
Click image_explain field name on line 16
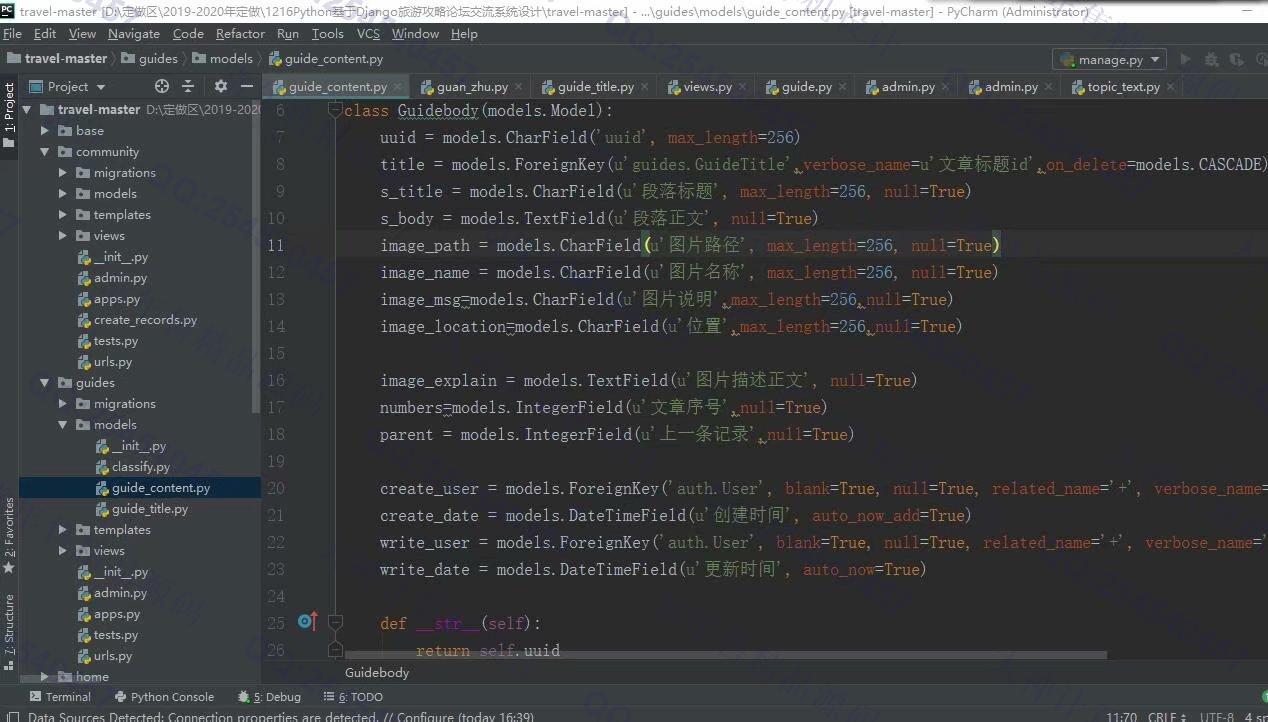pos(437,380)
